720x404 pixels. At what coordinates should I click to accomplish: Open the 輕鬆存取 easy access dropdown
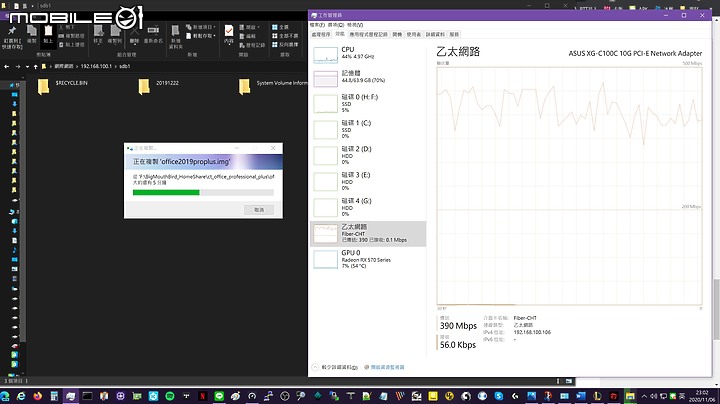tap(201, 36)
